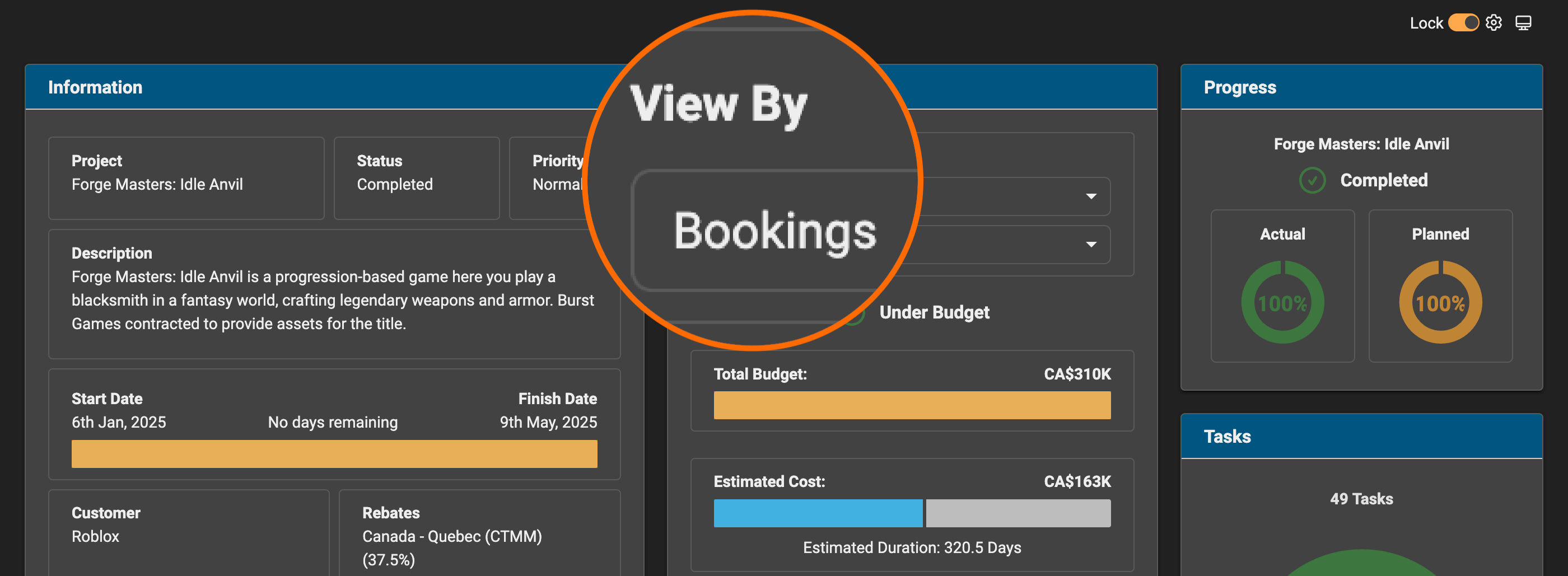Click the Total Budget yellow bar
1568x576 pixels.
coord(912,405)
